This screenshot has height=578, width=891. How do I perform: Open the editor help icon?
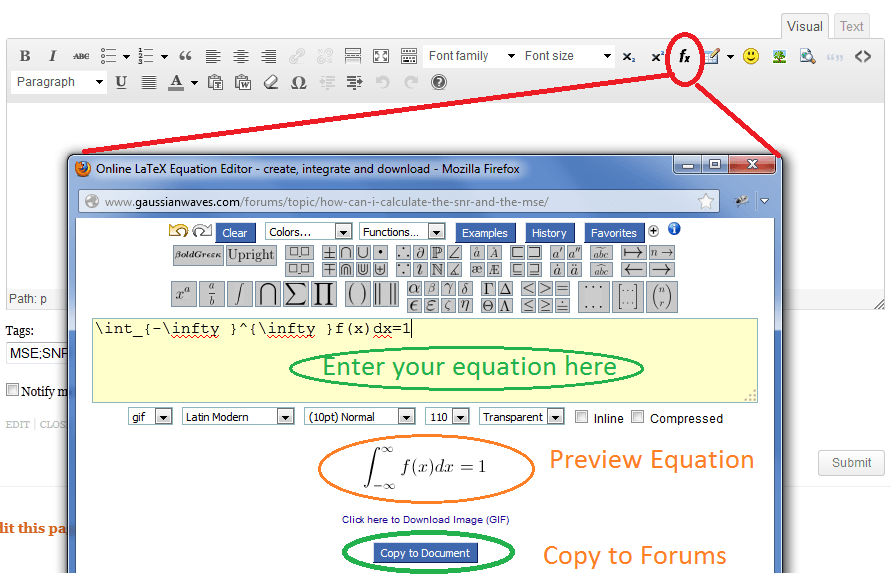(438, 82)
